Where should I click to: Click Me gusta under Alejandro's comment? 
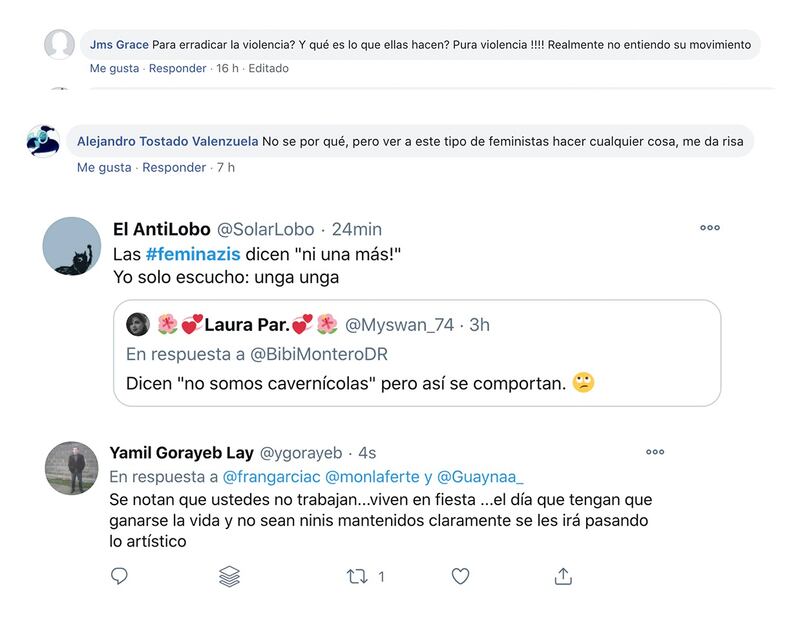tap(104, 167)
